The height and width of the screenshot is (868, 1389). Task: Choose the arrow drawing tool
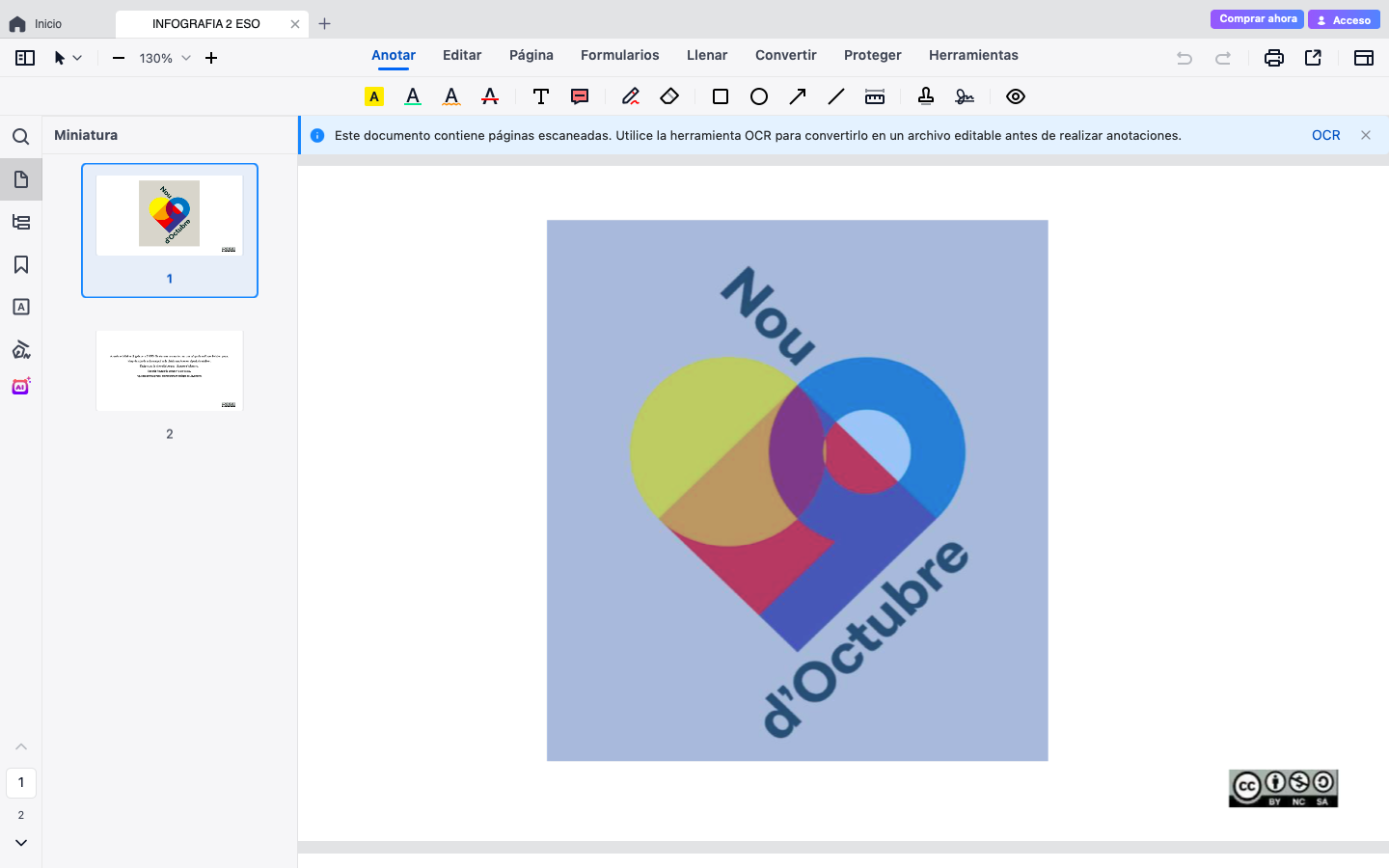798,96
